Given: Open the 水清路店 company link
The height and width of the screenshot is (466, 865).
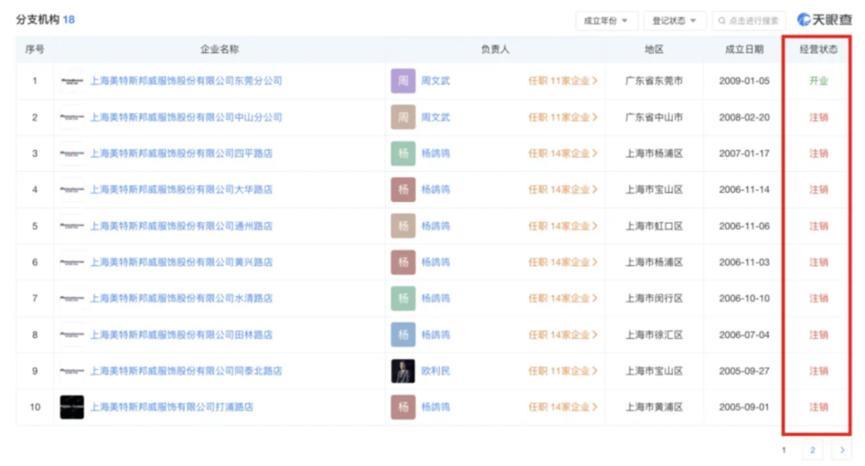Looking at the screenshot, I should coord(181,298).
